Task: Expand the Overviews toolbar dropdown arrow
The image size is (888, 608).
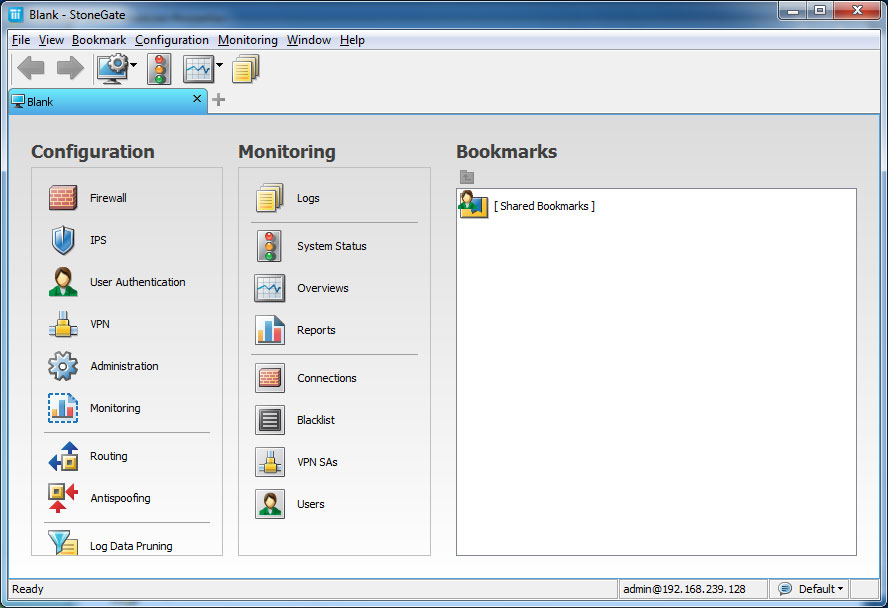Action: (x=219, y=65)
